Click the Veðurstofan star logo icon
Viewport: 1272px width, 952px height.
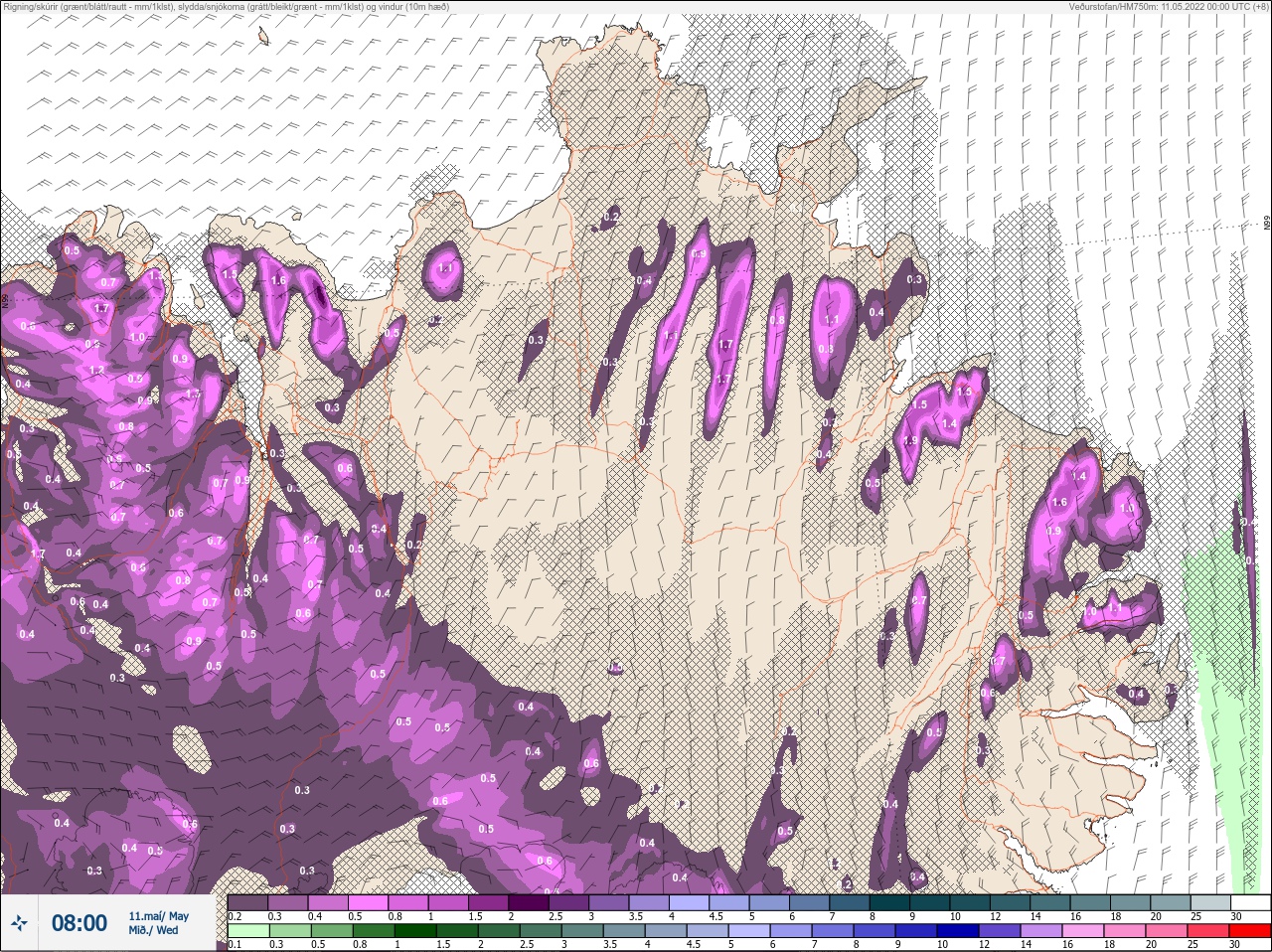click(x=19, y=922)
